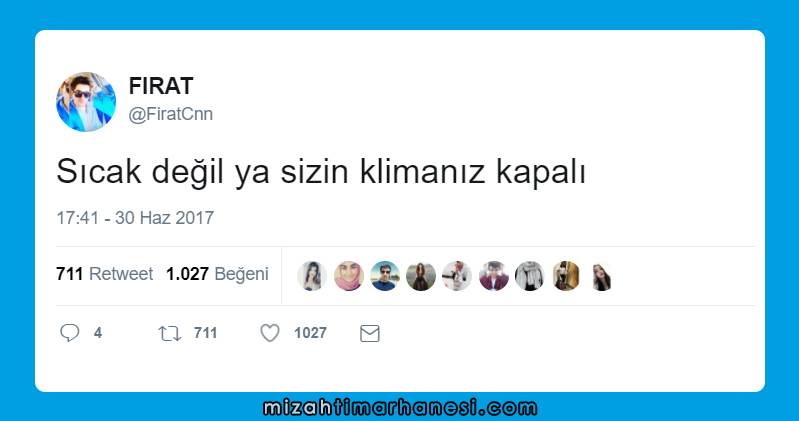View the 1.027 Beğeni list

pyautogui.click(x=217, y=274)
